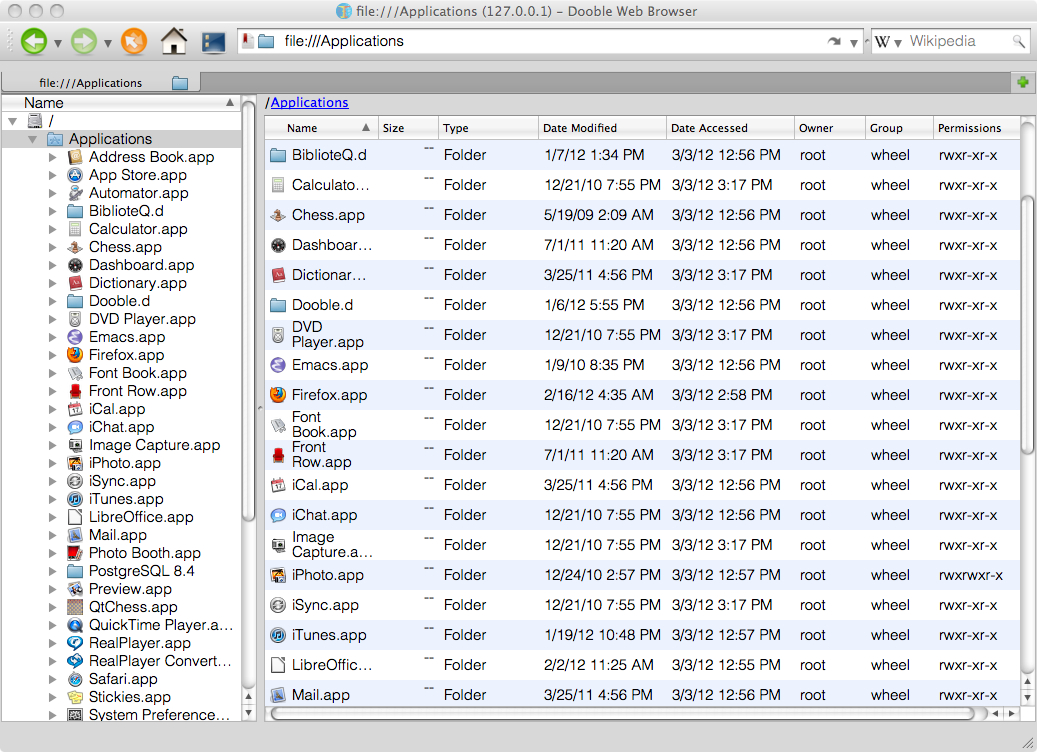Sort by the Permissions column header

976,128
